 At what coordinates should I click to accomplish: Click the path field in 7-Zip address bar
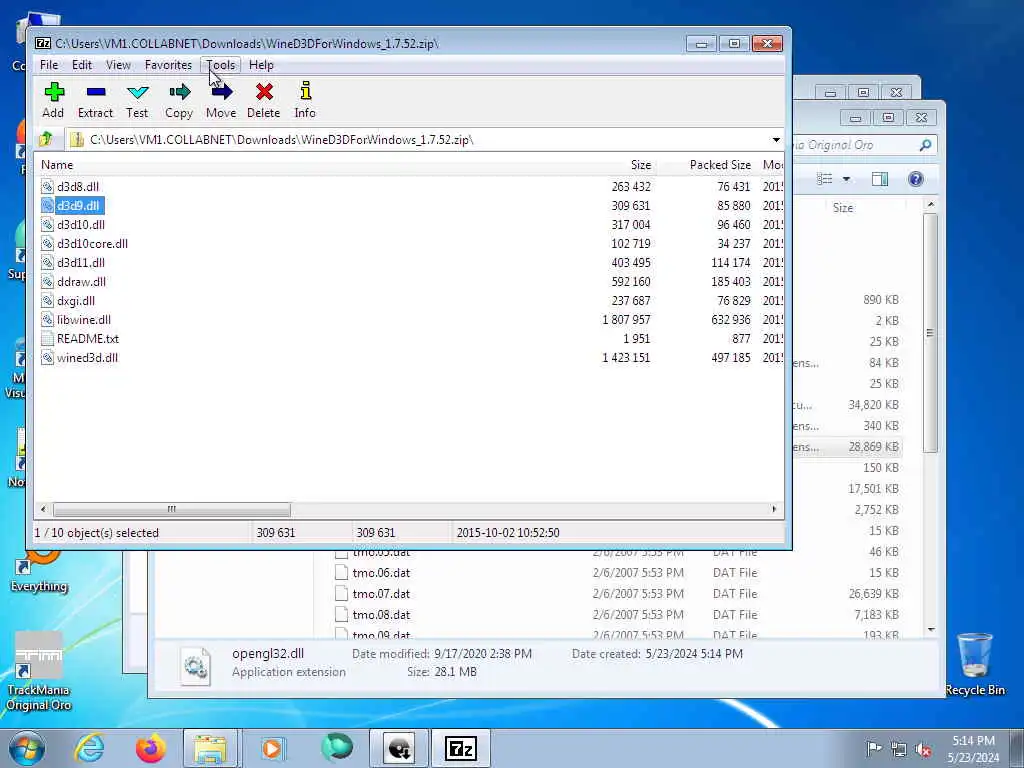pos(418,140)
